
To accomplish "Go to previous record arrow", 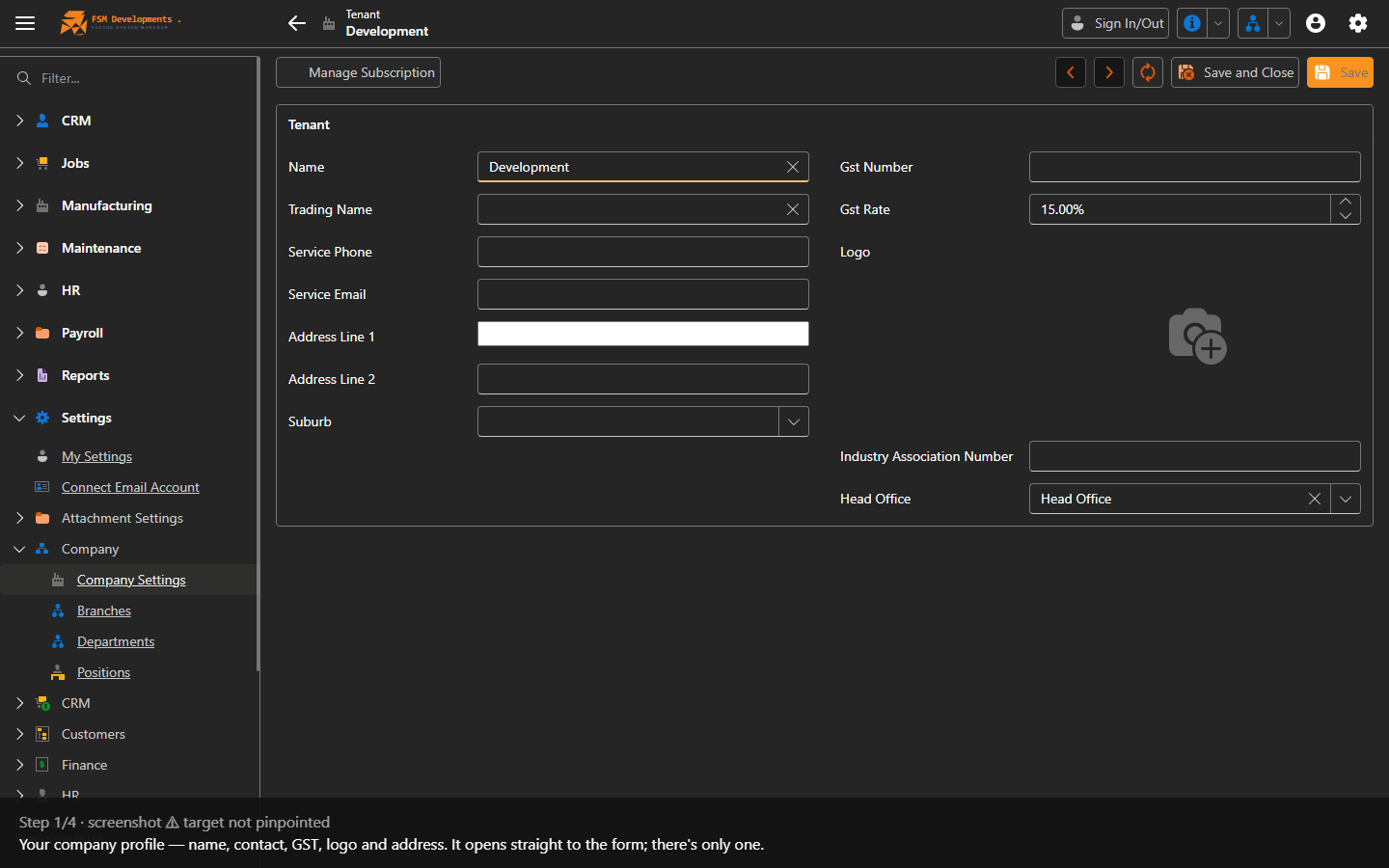I will click(x=1071, y=72).
